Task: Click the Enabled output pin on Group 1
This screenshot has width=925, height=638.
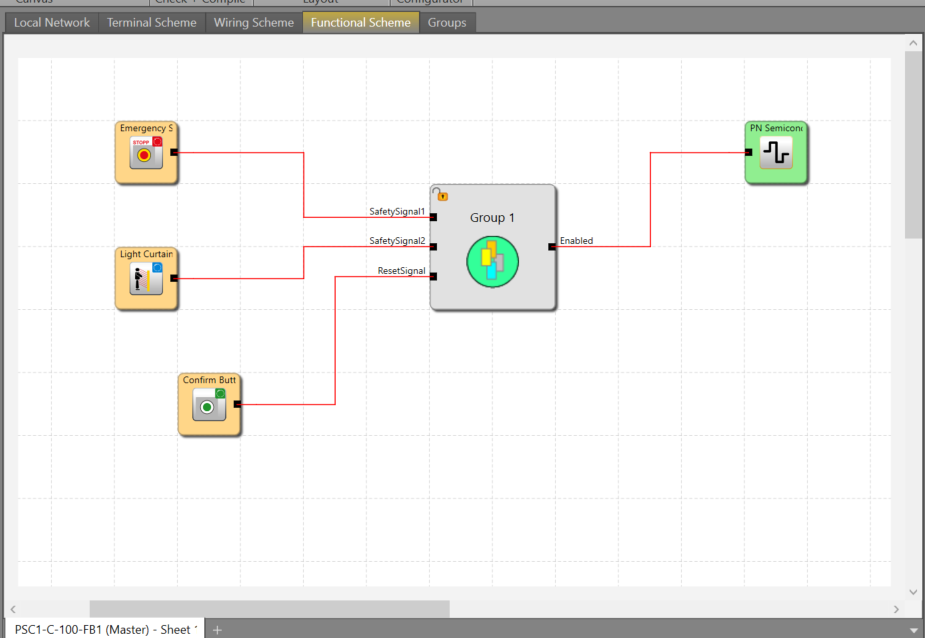Action: (x=552, y=247)
